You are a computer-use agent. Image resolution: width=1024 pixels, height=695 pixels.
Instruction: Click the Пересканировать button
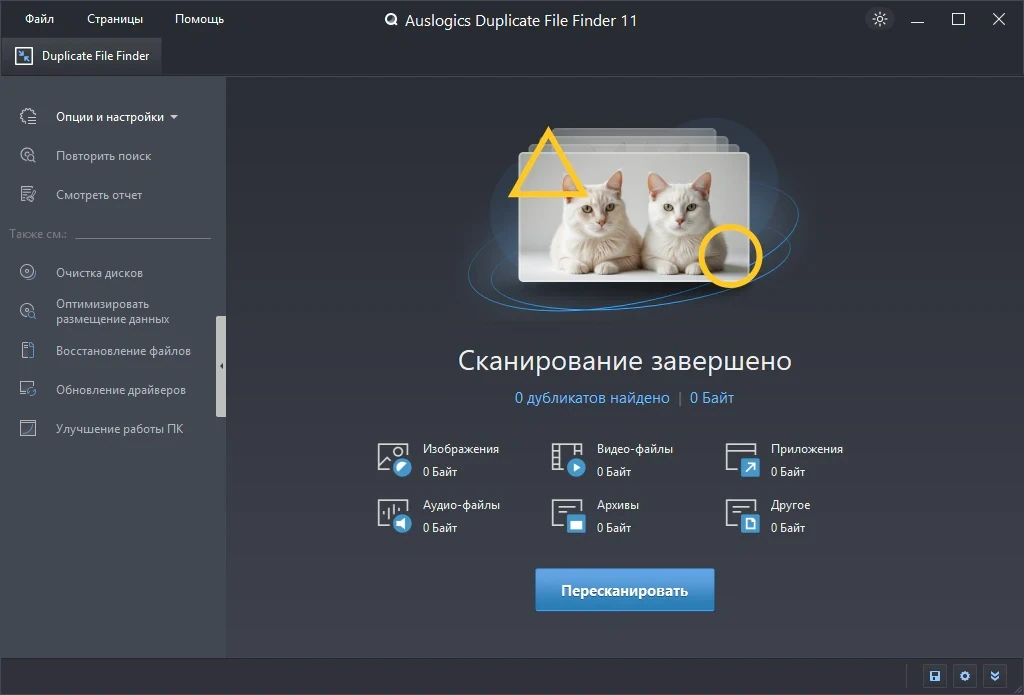pyautogui.click(x=624, y=590)
